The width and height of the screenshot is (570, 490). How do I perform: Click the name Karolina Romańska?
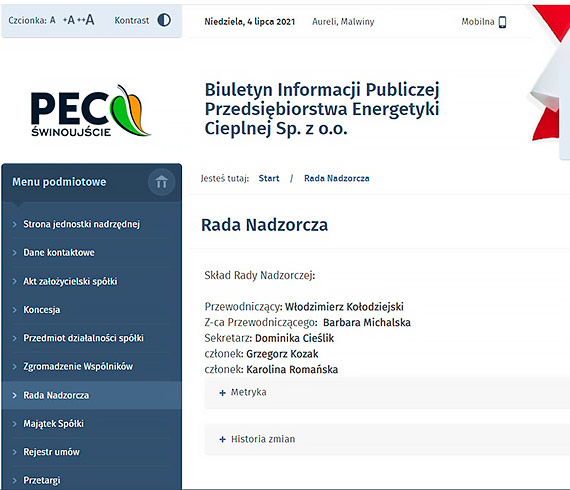tap(292, 369)
